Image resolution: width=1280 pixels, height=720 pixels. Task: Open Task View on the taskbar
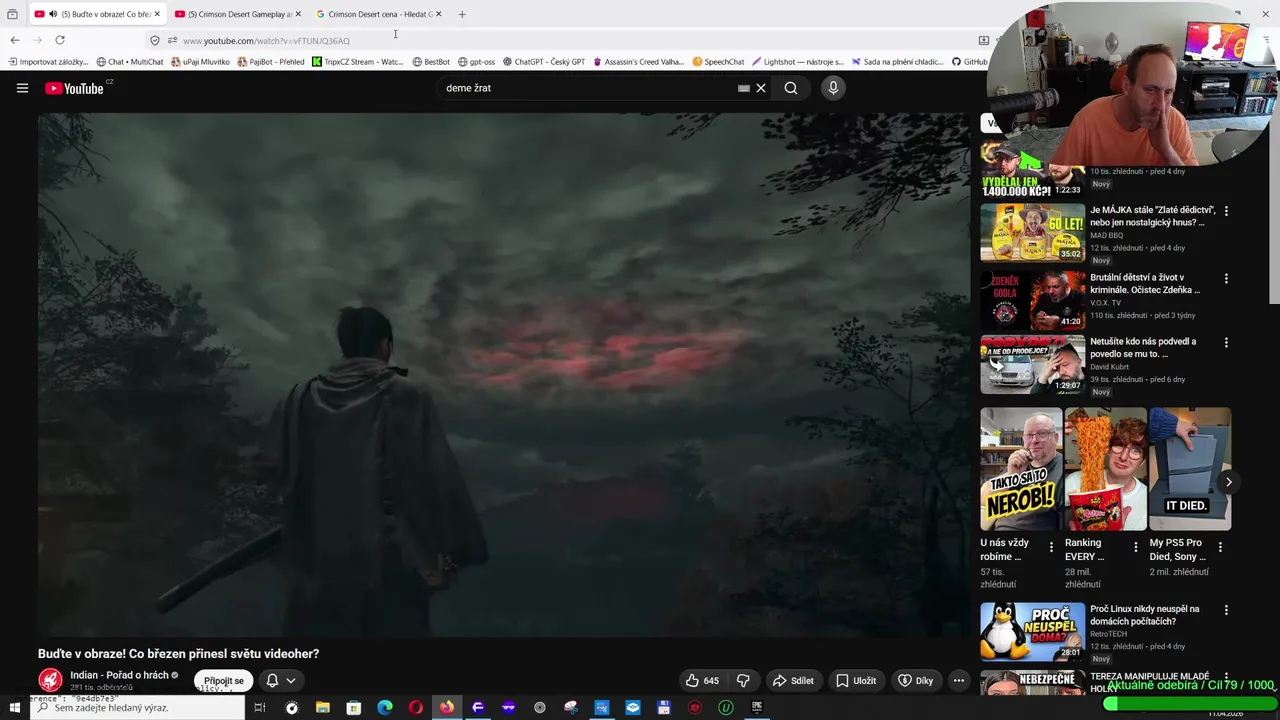coord(259,708)
